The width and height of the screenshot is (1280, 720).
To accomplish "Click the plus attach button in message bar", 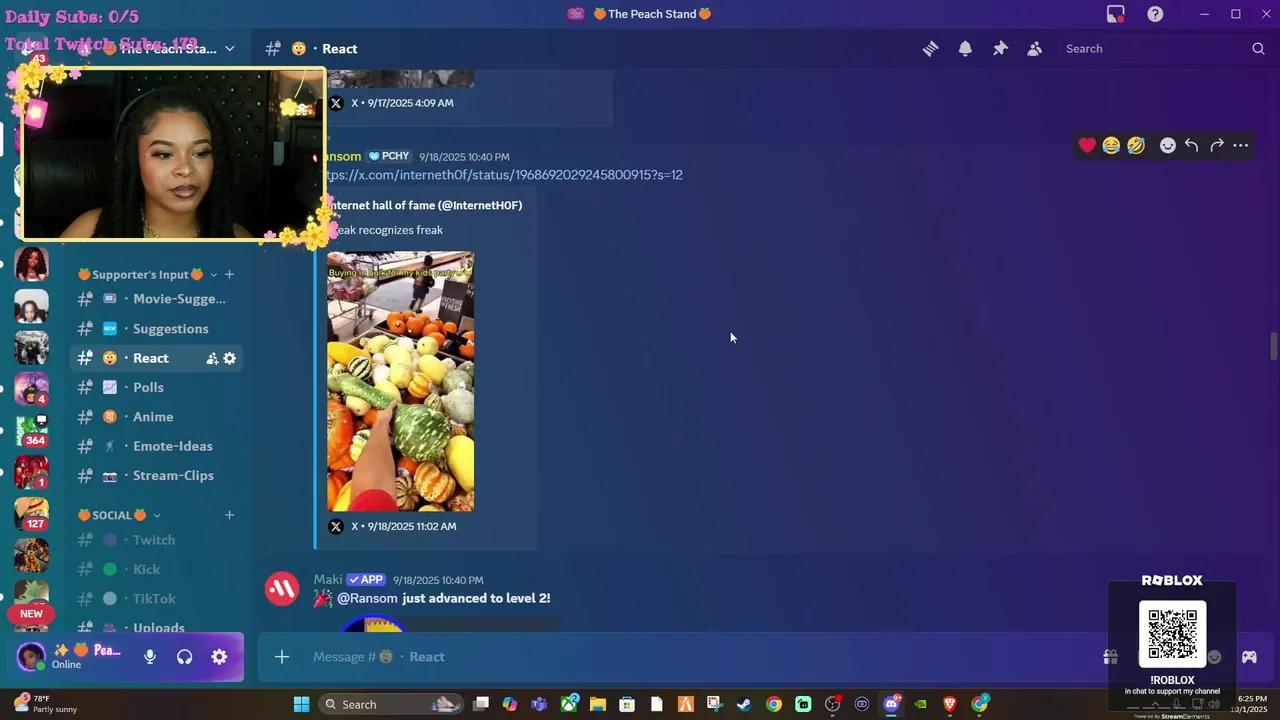I will (282, 657).
